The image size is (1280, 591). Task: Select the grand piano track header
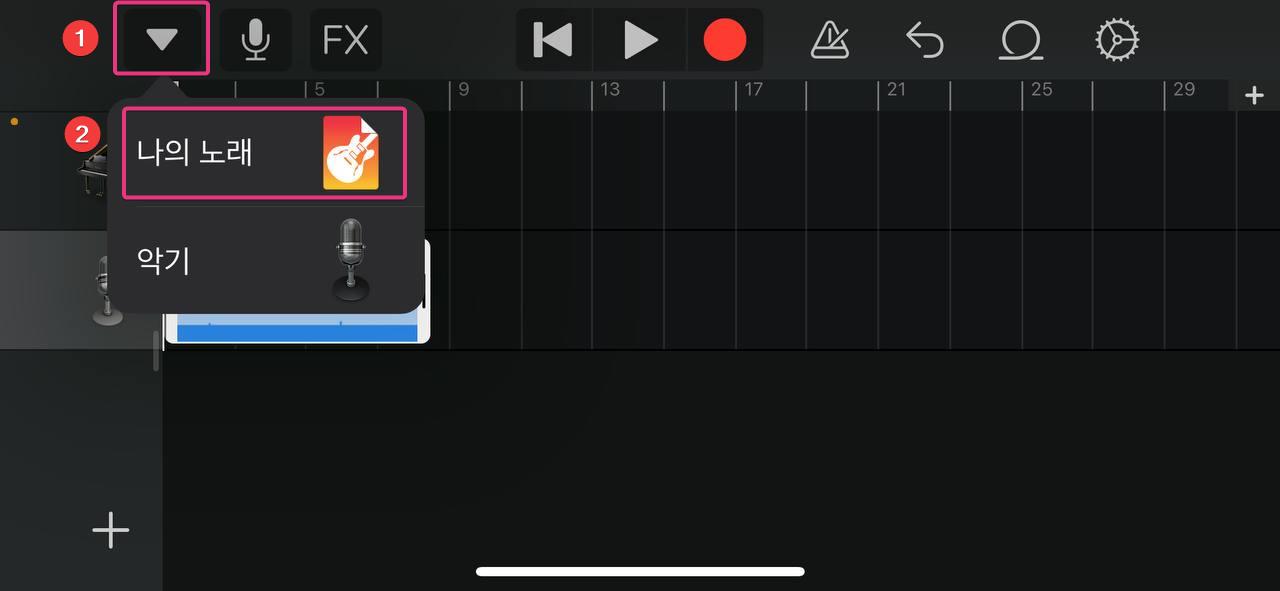click(x=52, y=170)
